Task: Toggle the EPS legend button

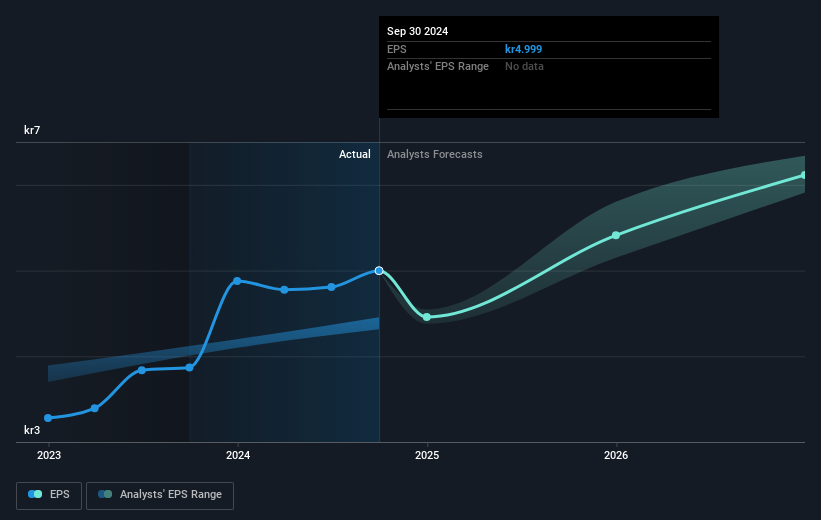Action: (x=49, y=495)
